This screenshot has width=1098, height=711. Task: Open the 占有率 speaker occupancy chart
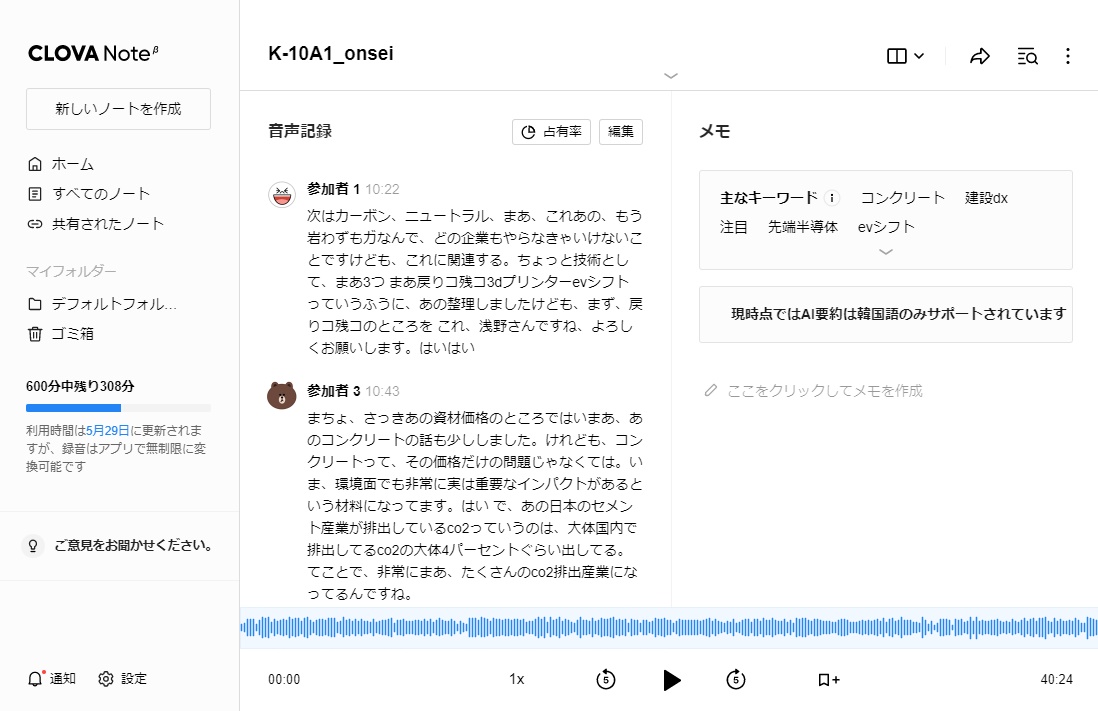pos(551,131)
